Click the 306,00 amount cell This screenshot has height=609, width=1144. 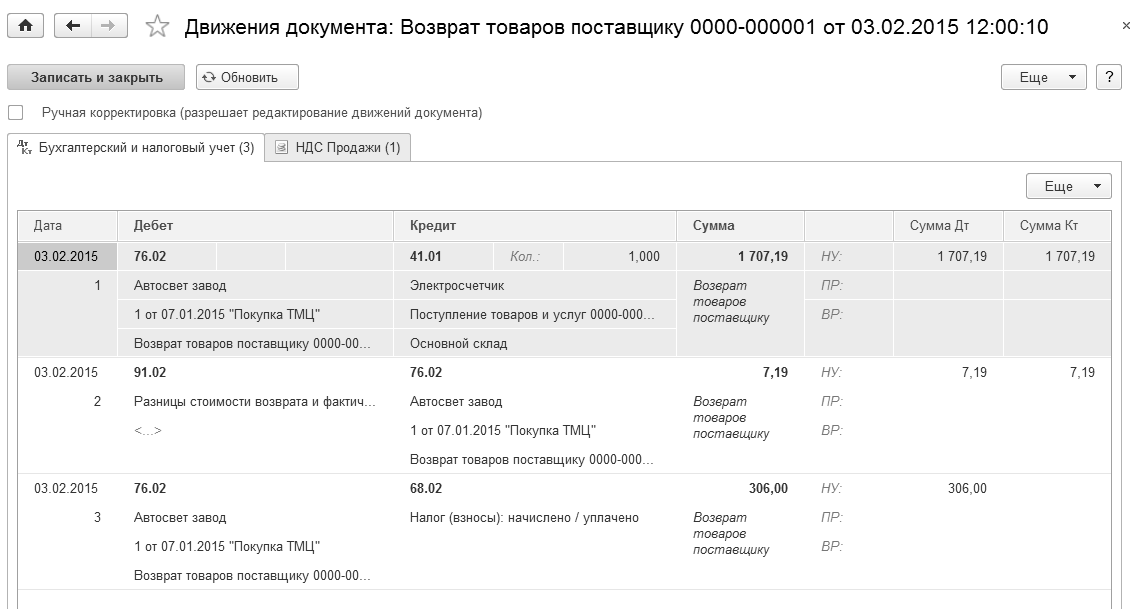pyautogui.click(x=767, y=489)
